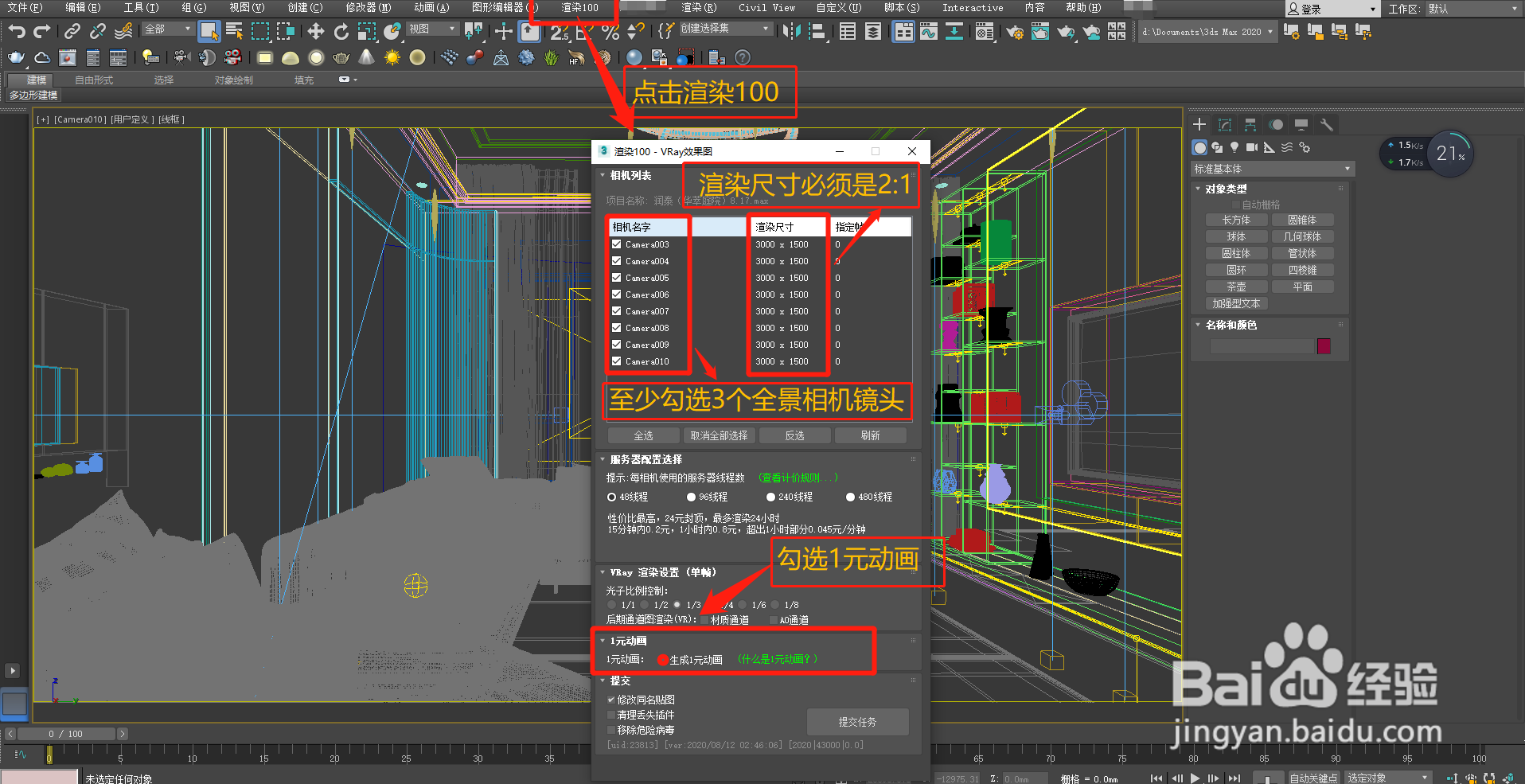Click the 刷新 button
Image resolution: width=1525 pixels, height=784 pixels.
tap(871, 436)
